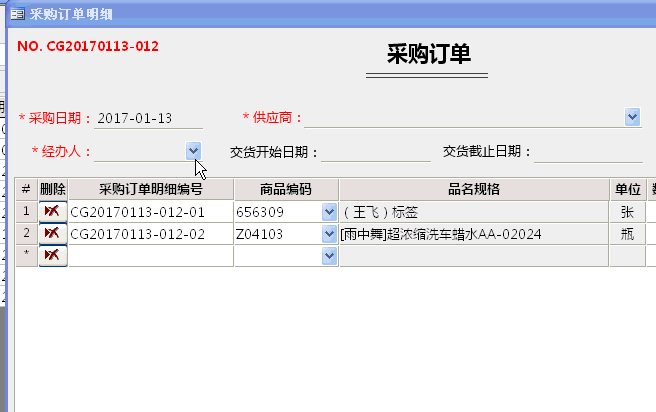Click the 商品编码 column header
The width and height of the screenshot is (656, 412).
point(286,189)
